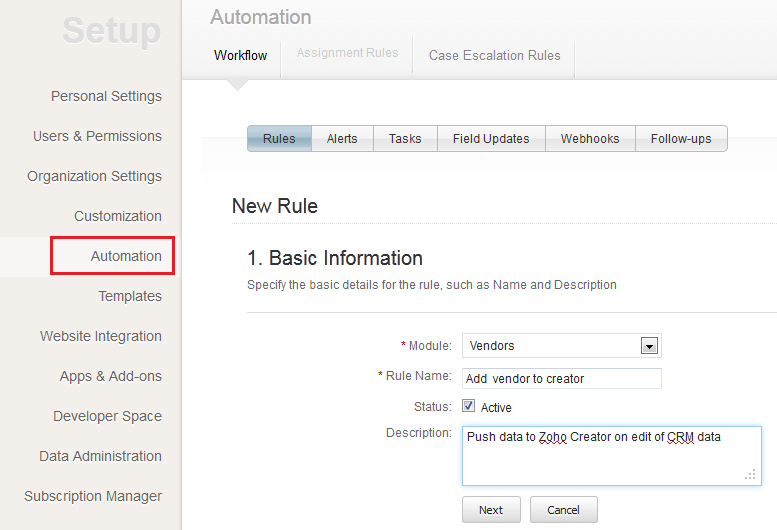This screenshot has height=530, width=777.
Task: Click the Rule Name input field
Action: (x=561, y=379)
